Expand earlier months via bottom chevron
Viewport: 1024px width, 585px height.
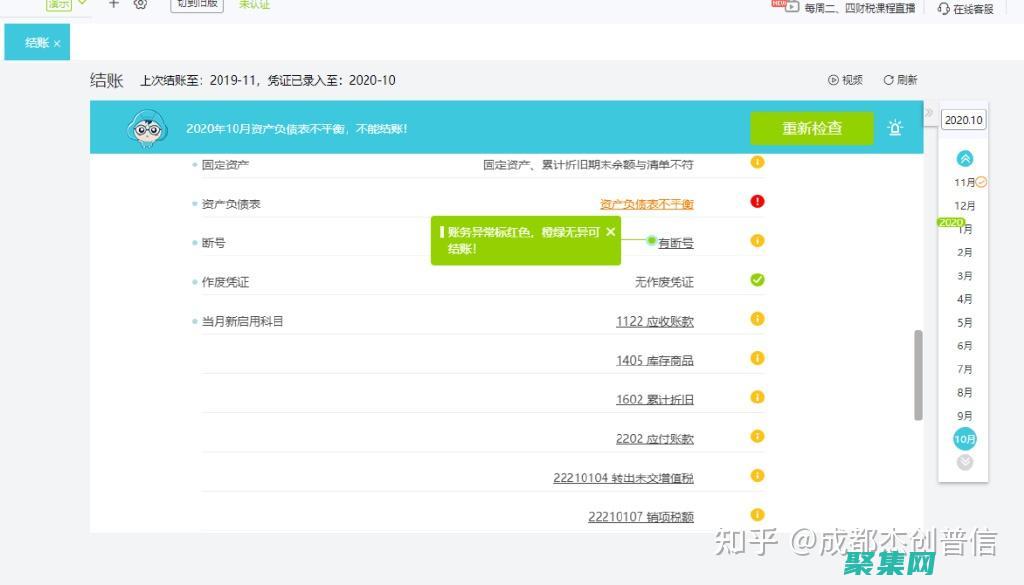[x=963, y=462]
